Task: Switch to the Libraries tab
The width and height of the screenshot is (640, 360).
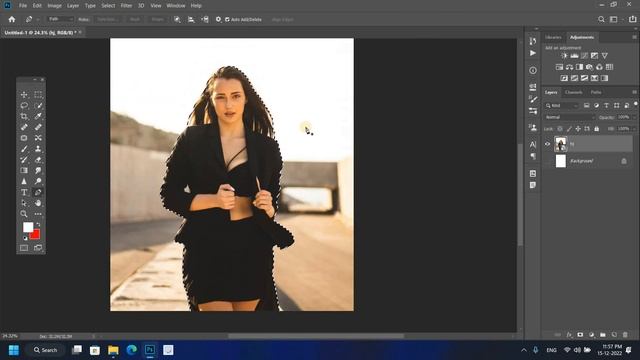Action: [x=553, y=37]
